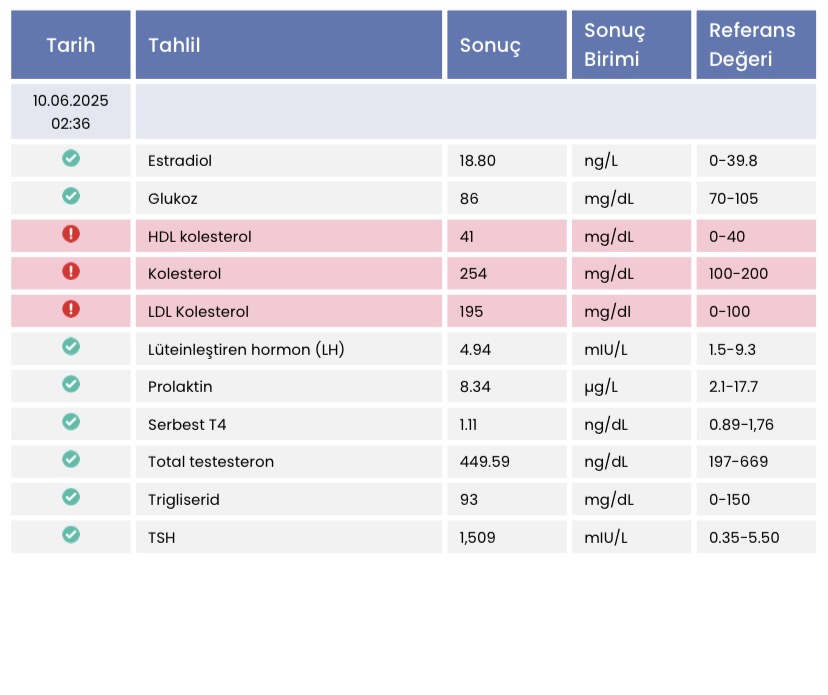Select the date 10.06.2025 02:36 cell
This screenshot has width=828, height=695.
click(71, 112)
